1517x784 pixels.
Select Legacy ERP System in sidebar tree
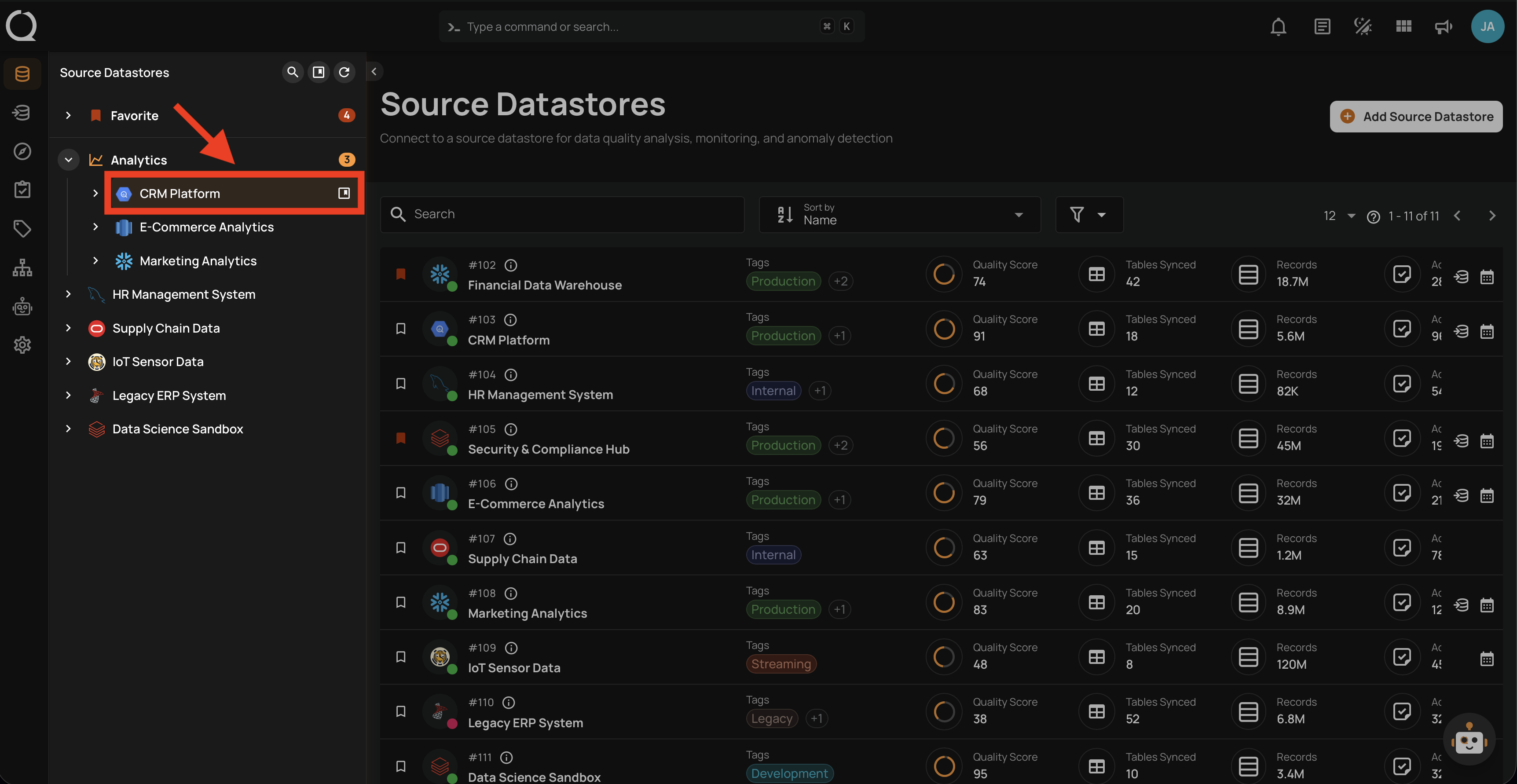tap(169, 395)
